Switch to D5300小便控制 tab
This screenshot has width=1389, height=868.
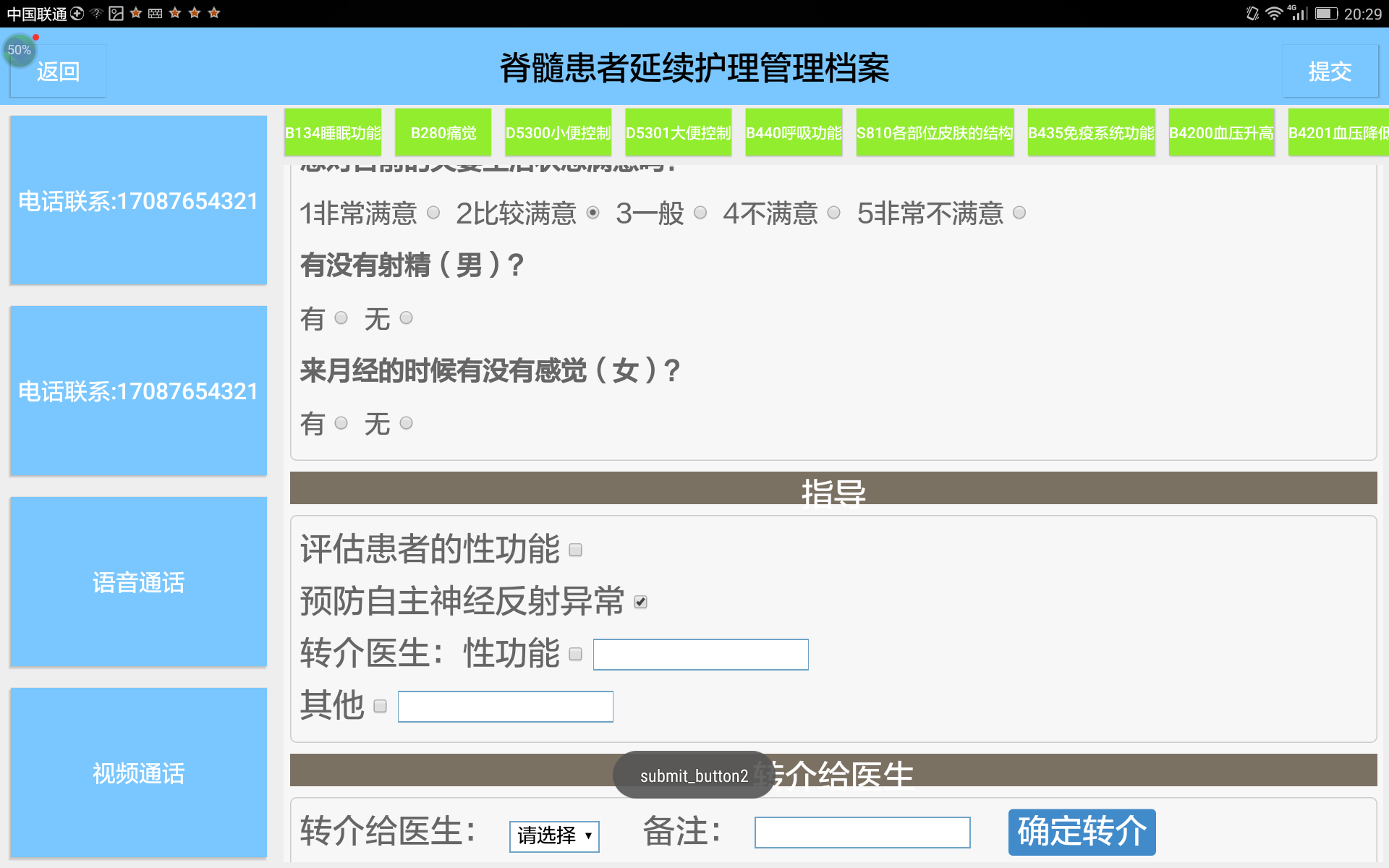tap(558, 132)
